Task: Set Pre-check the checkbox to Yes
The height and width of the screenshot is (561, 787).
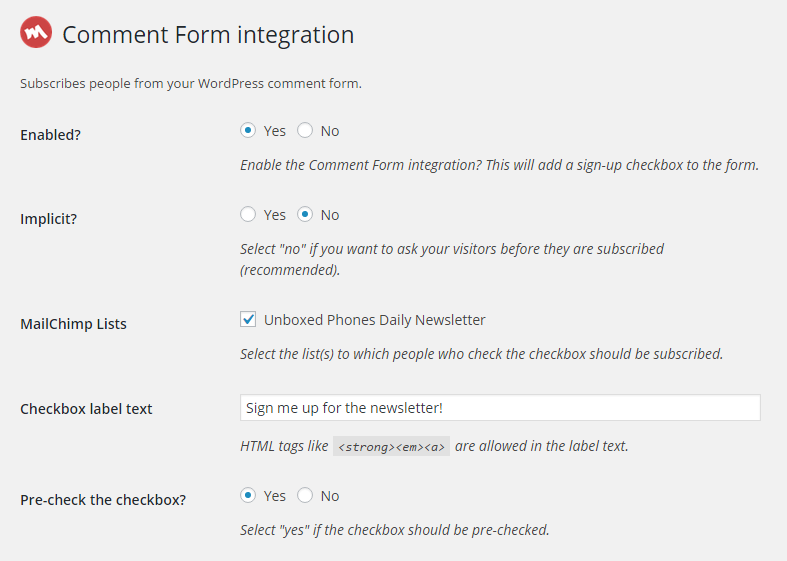Action: tap(248, 495)
